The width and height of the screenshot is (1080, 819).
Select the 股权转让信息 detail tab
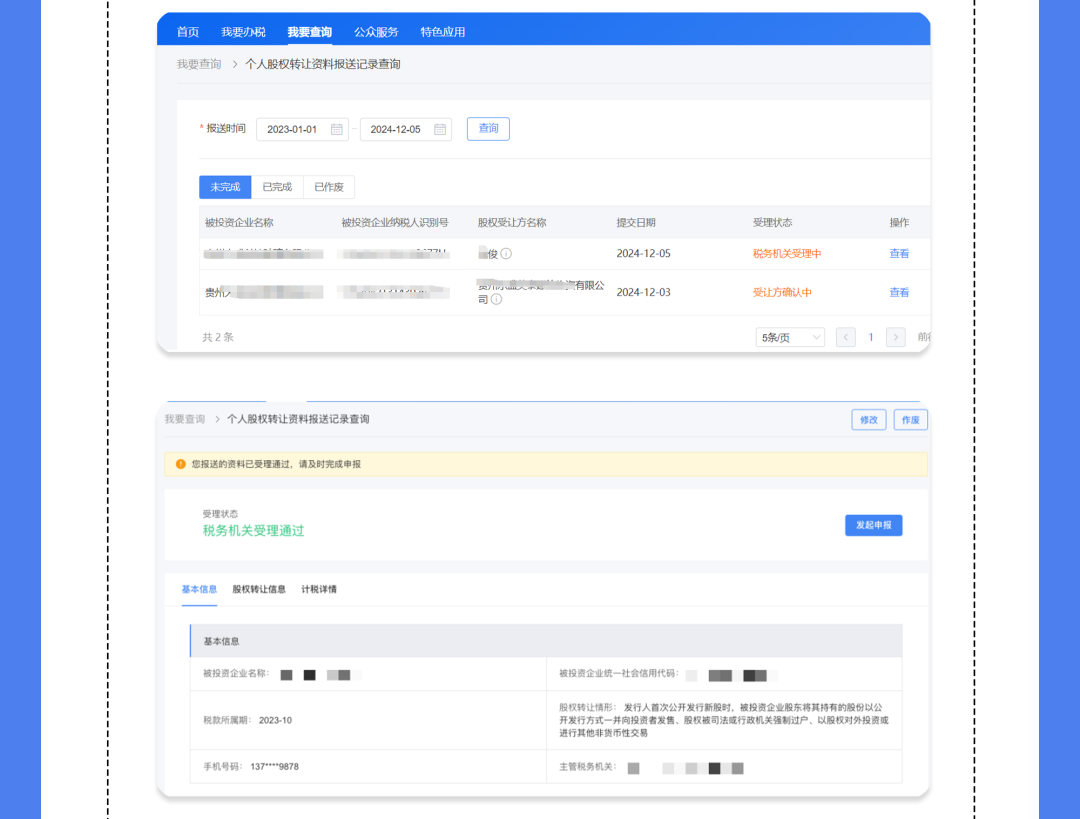click(x=259, y=590)
